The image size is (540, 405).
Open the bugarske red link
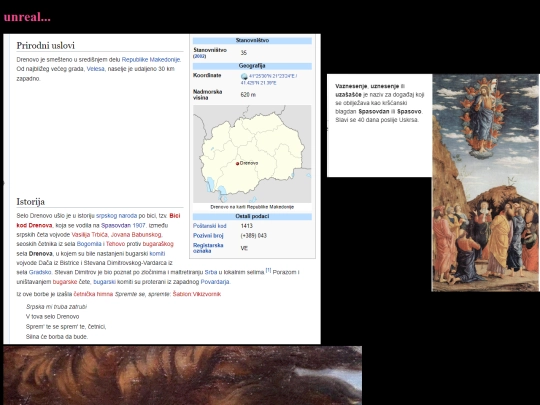click(x=65, y=282)
